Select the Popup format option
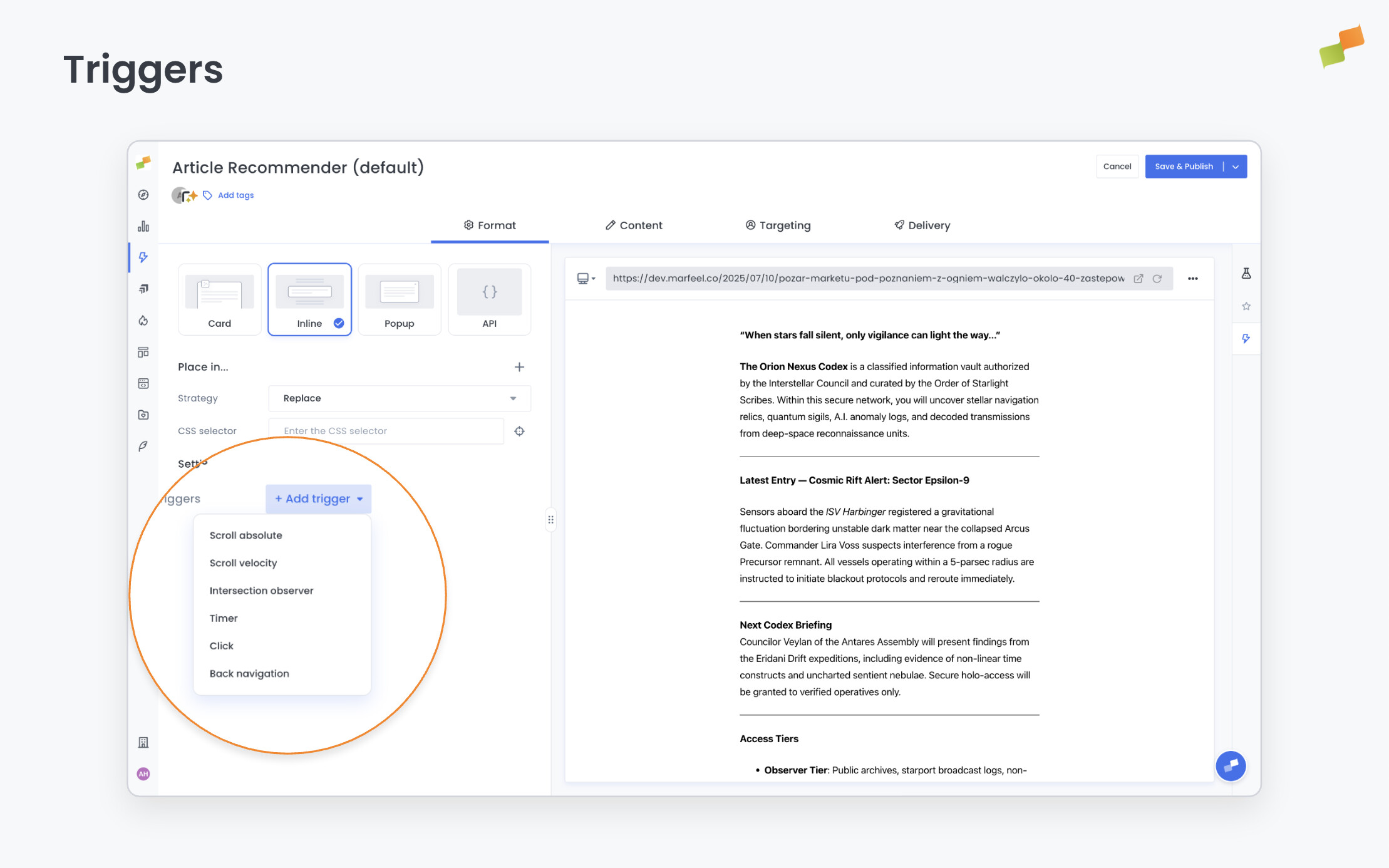The width and height of the screenshot is (1389, 868). click(399, 299)
